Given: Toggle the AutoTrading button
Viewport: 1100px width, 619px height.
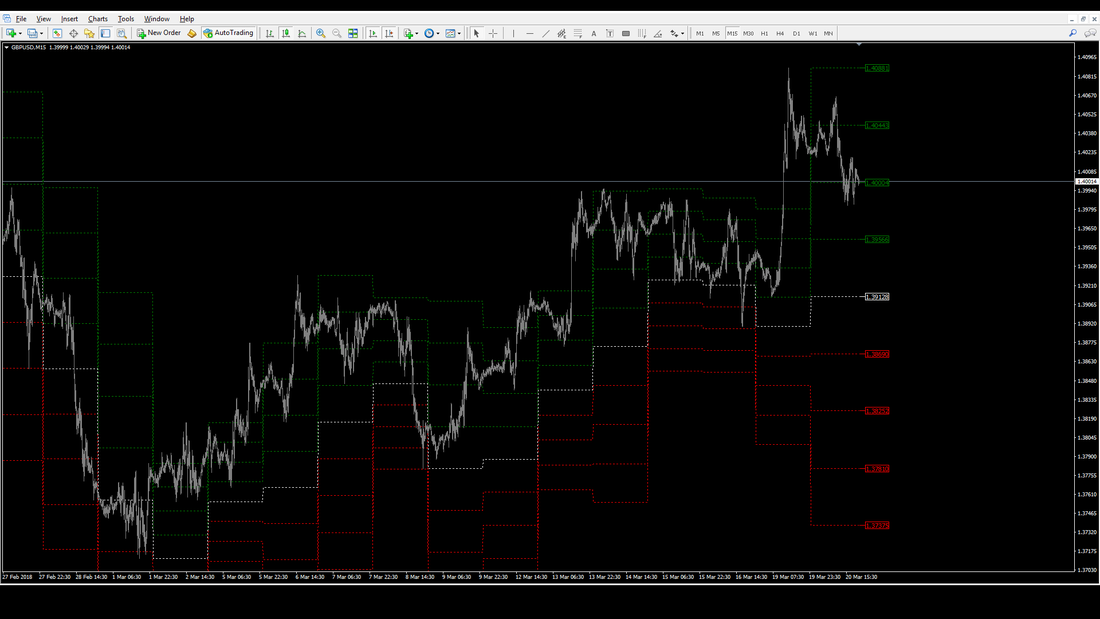Looking at the screenshot, I should coord(228,33).
